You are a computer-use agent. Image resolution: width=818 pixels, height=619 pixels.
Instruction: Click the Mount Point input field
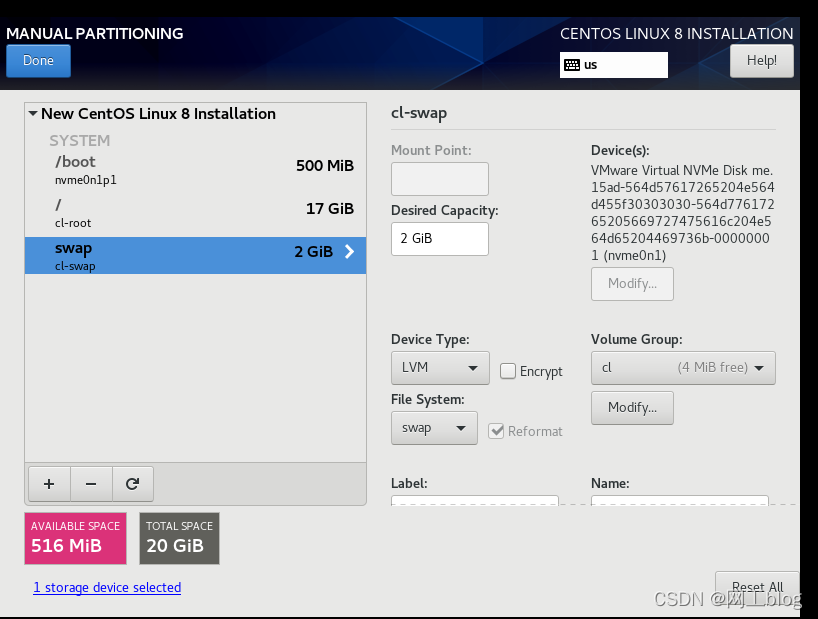click(x=440, y=179)
